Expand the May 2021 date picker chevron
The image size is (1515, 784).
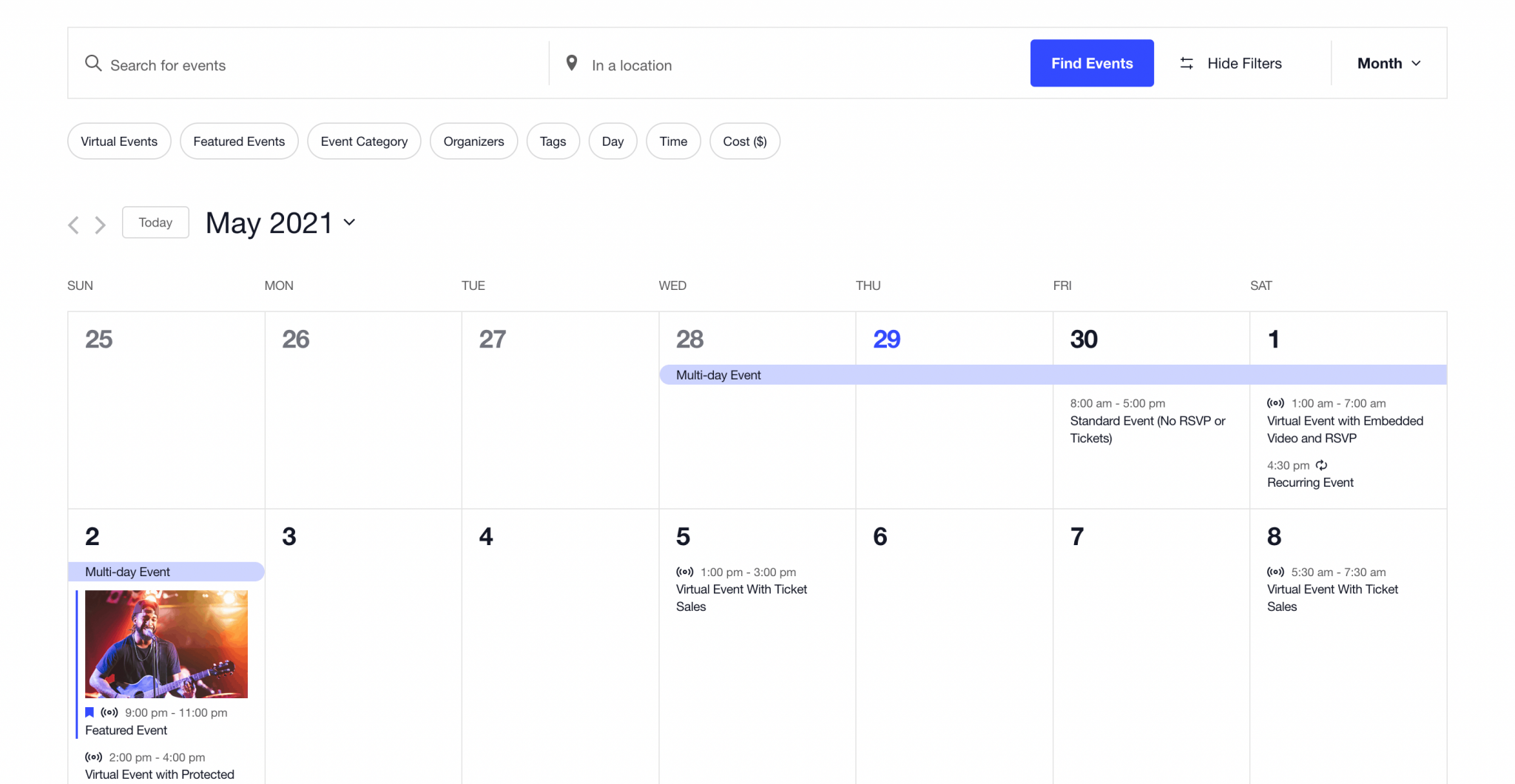[x=349, y=223]
